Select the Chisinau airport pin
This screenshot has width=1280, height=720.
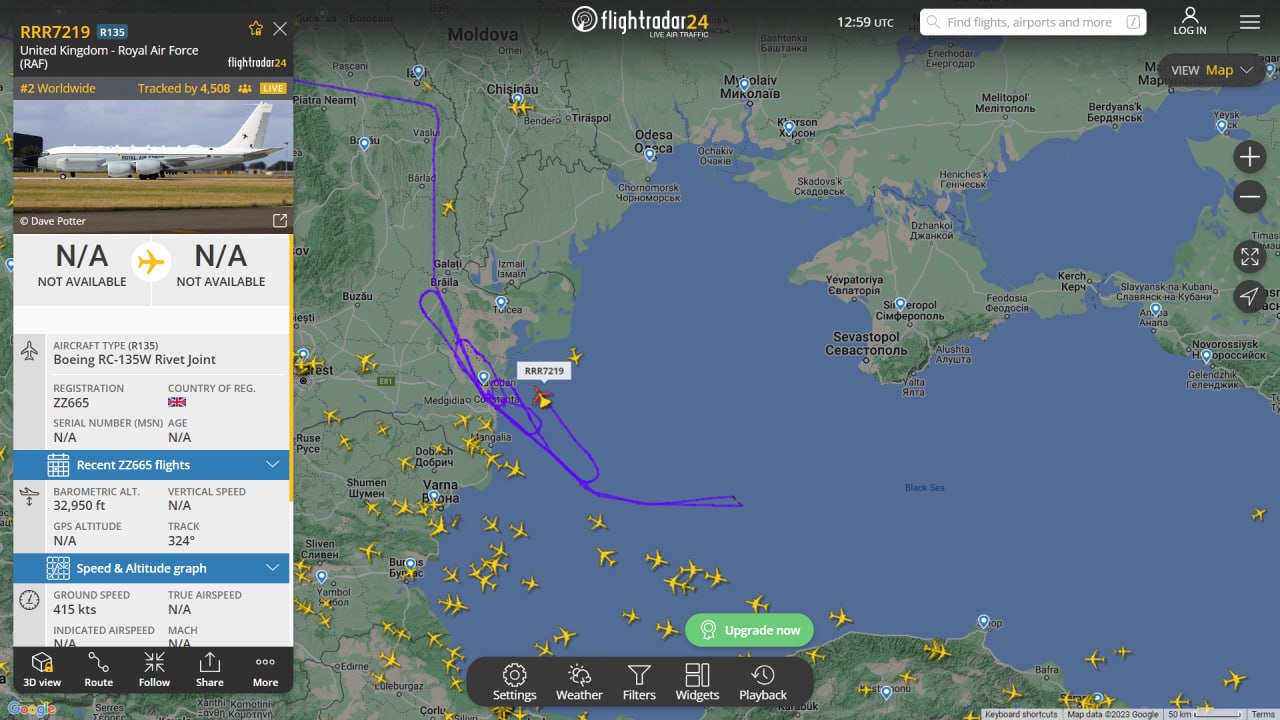click(x=518, y=100)
